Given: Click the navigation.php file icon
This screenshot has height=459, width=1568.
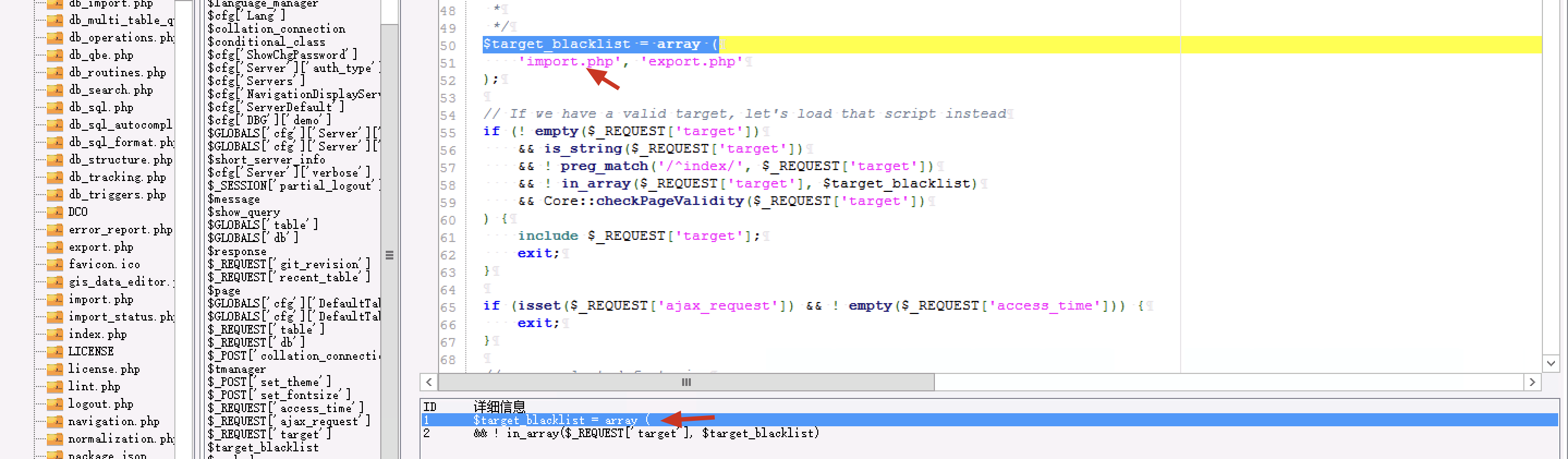Looking at the screenshot, I should point(55,422).
